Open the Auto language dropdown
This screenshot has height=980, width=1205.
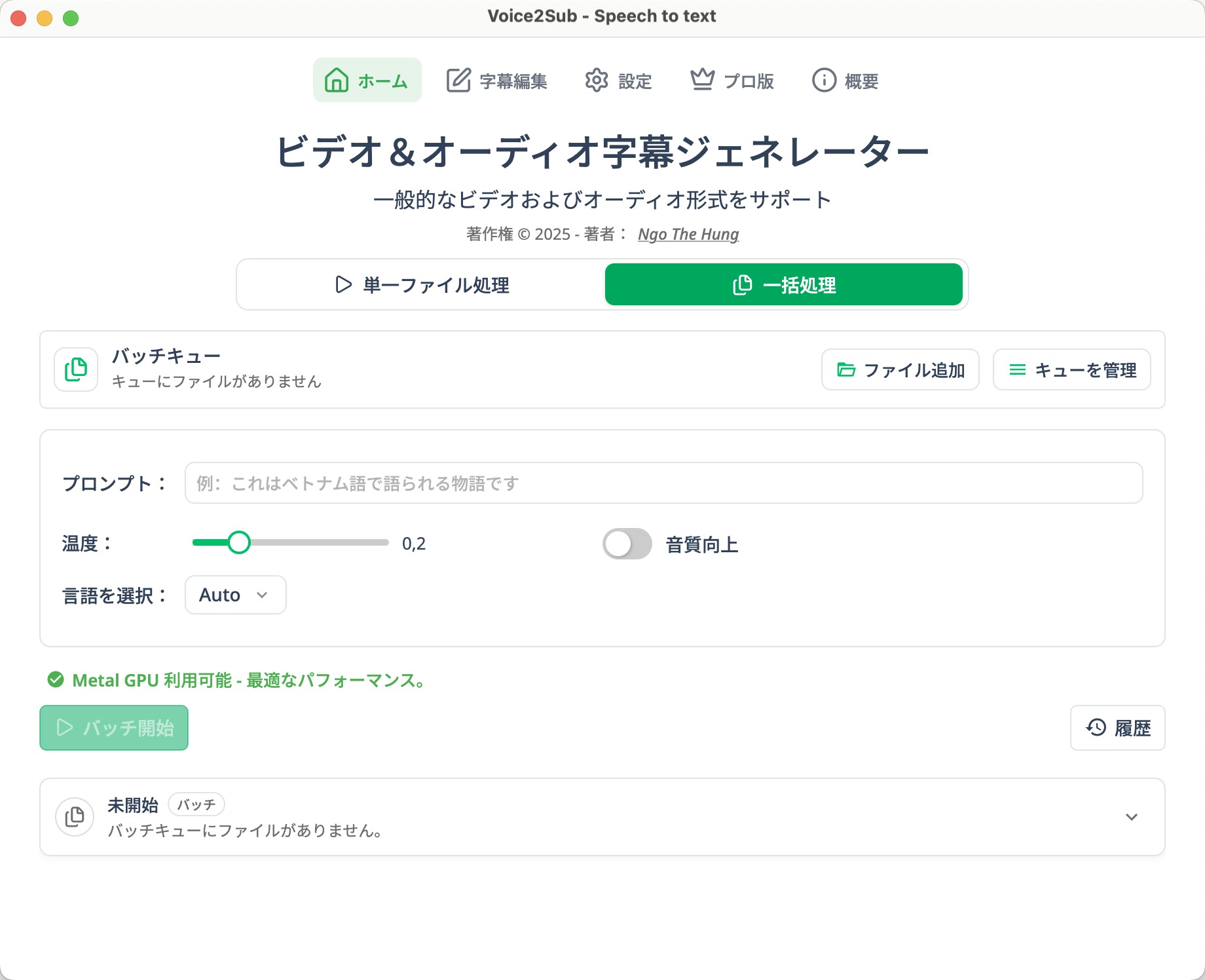click(x=236, y=595)
